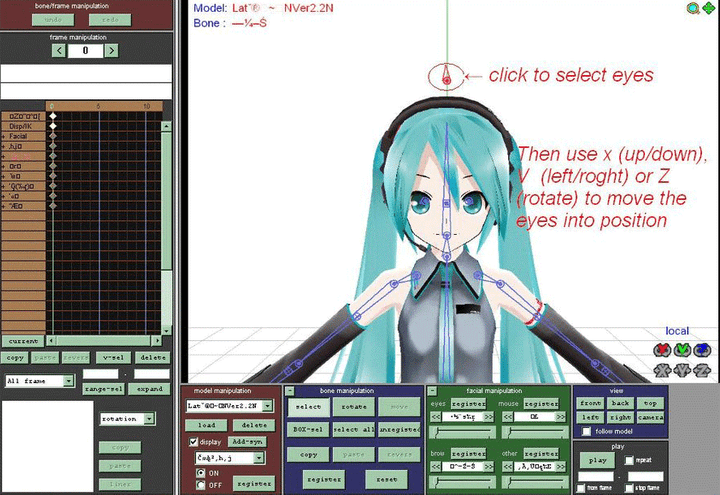Open the dropdown below the display checkbox

[259, 458]
